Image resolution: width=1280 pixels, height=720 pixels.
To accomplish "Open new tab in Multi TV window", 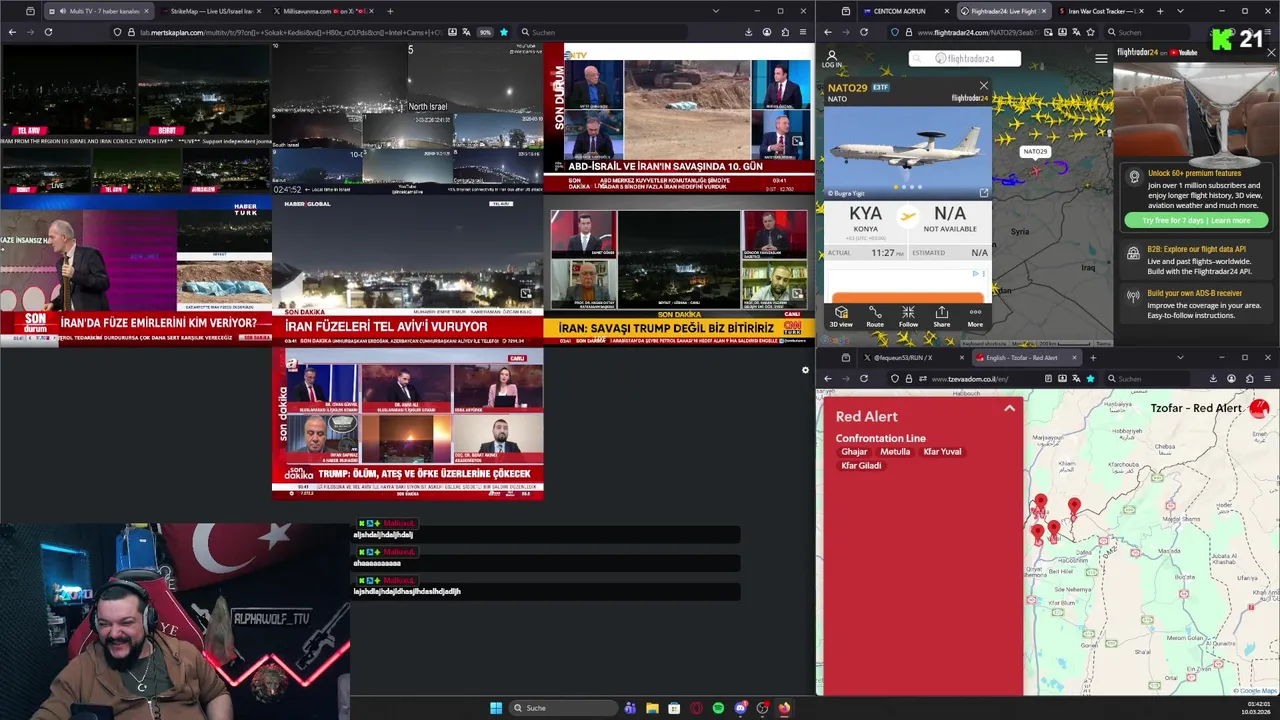I will pos(390,11).
